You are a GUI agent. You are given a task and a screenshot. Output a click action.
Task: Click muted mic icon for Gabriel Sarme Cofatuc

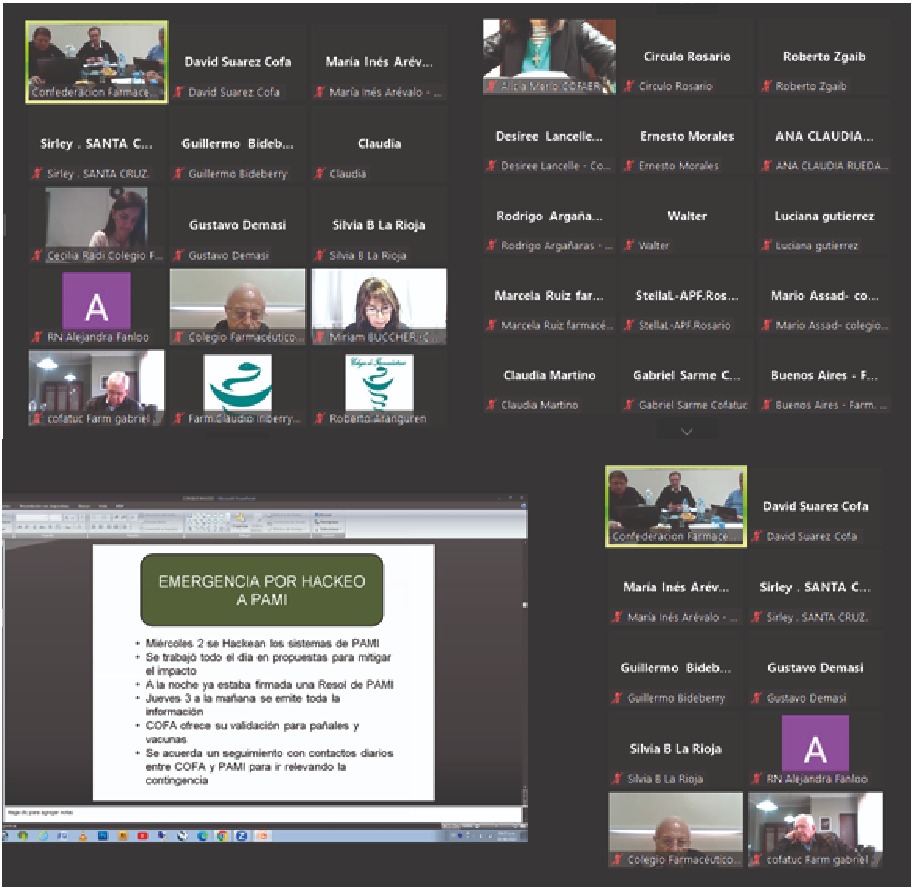(x=629, y=405)
